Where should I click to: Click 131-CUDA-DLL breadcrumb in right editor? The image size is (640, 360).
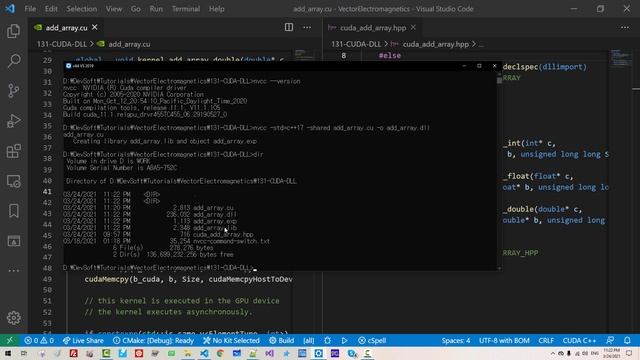[356, 44]
